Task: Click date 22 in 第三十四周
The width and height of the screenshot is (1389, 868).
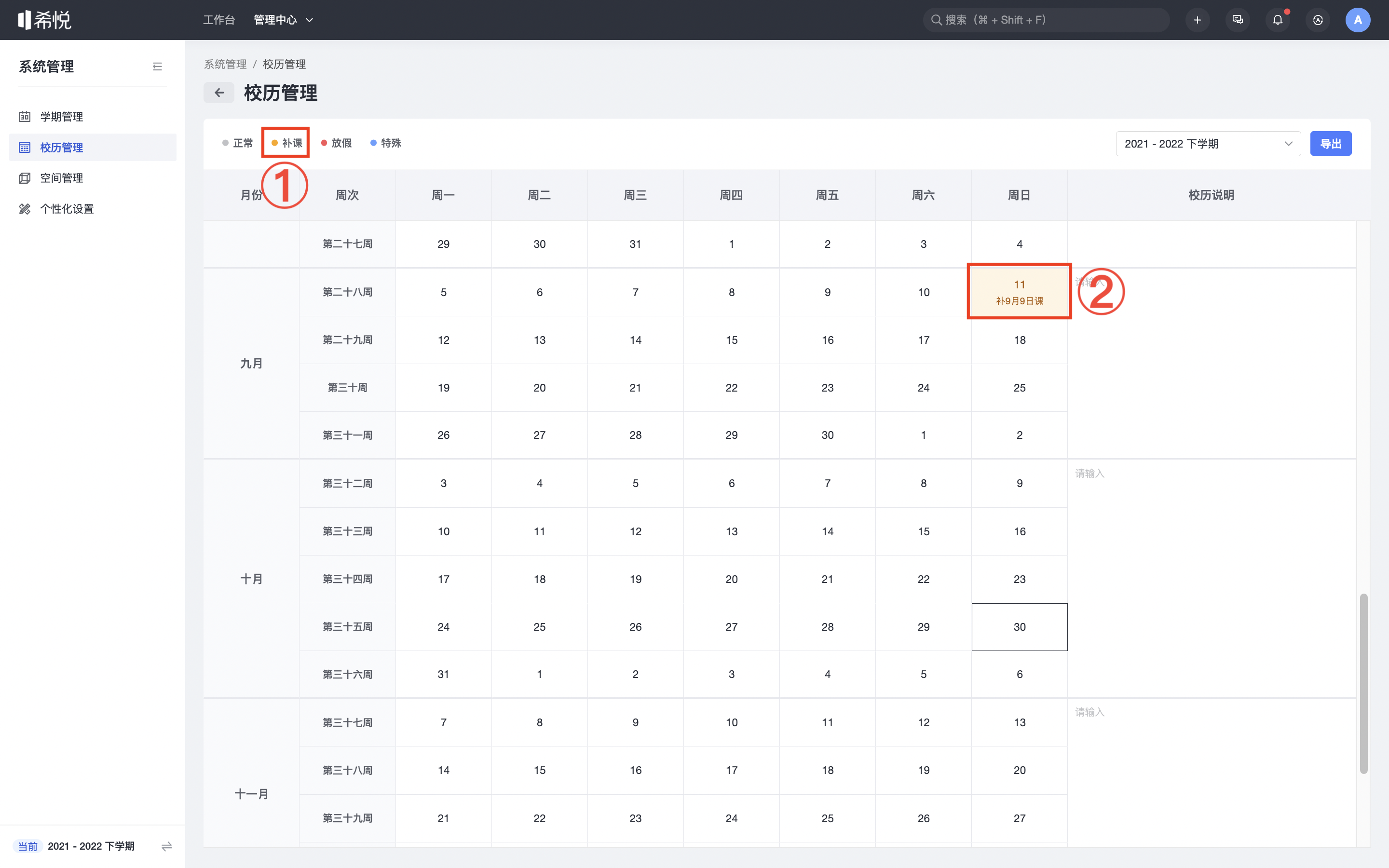Action: click(x=924, y=579)
